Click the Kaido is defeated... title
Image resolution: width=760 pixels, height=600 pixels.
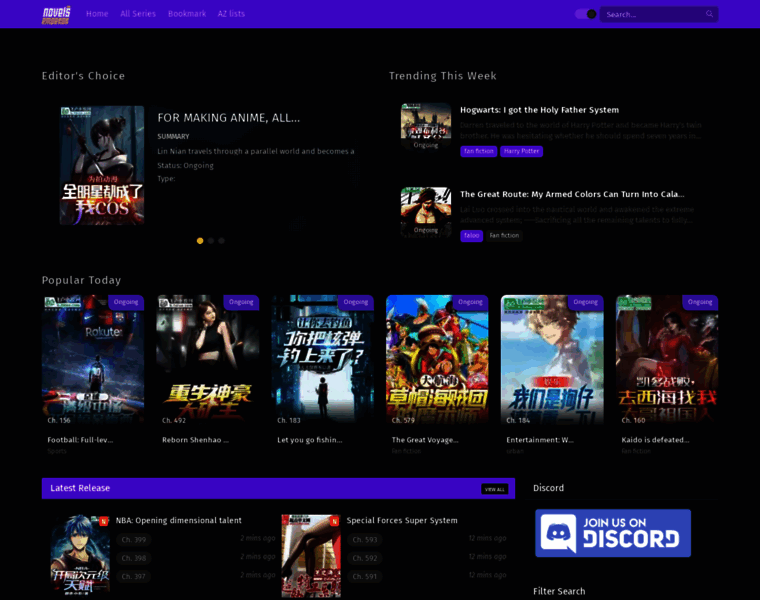(655, 440)
